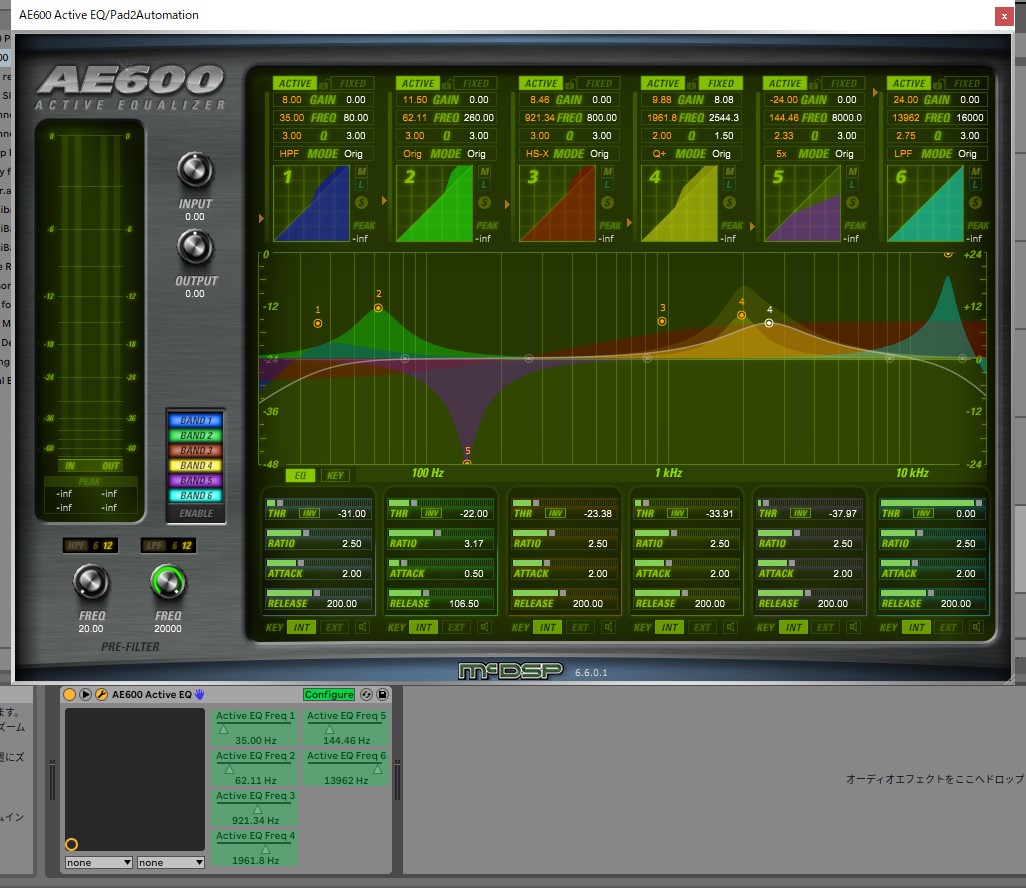The image size is (1026, 888).
Task: Select BAND 1 in band list
Action: pyautogui.click(x=196, y=420)
